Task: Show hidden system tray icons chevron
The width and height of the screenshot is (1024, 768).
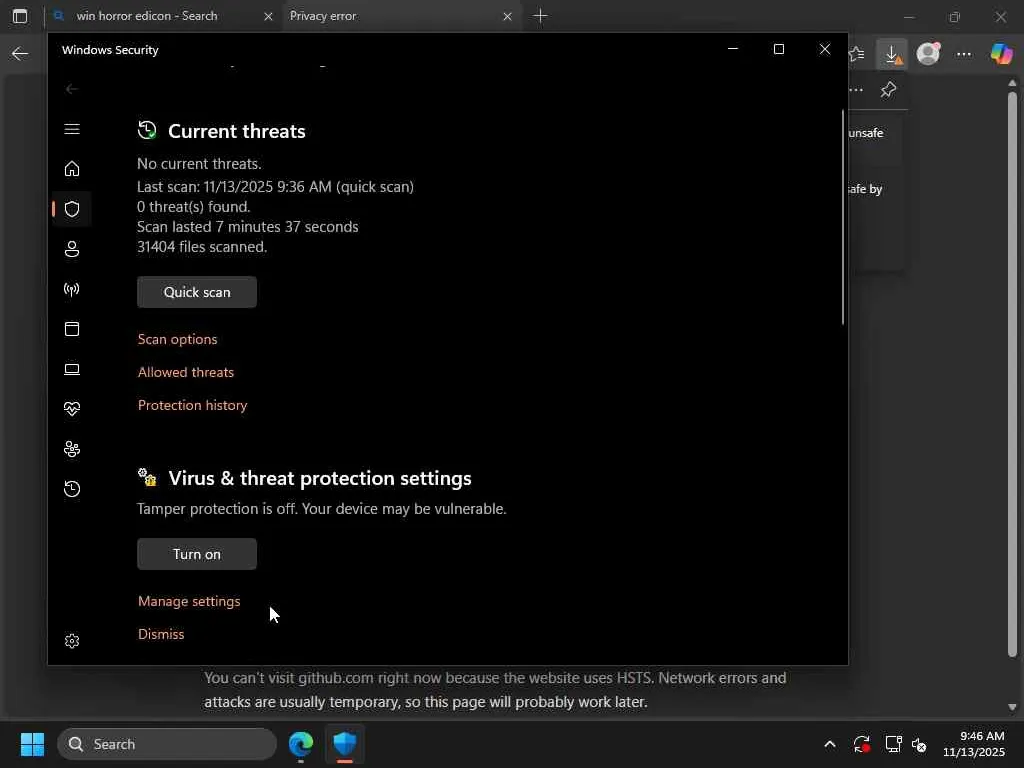Action: pyautogui.click(x=830, y=744)
